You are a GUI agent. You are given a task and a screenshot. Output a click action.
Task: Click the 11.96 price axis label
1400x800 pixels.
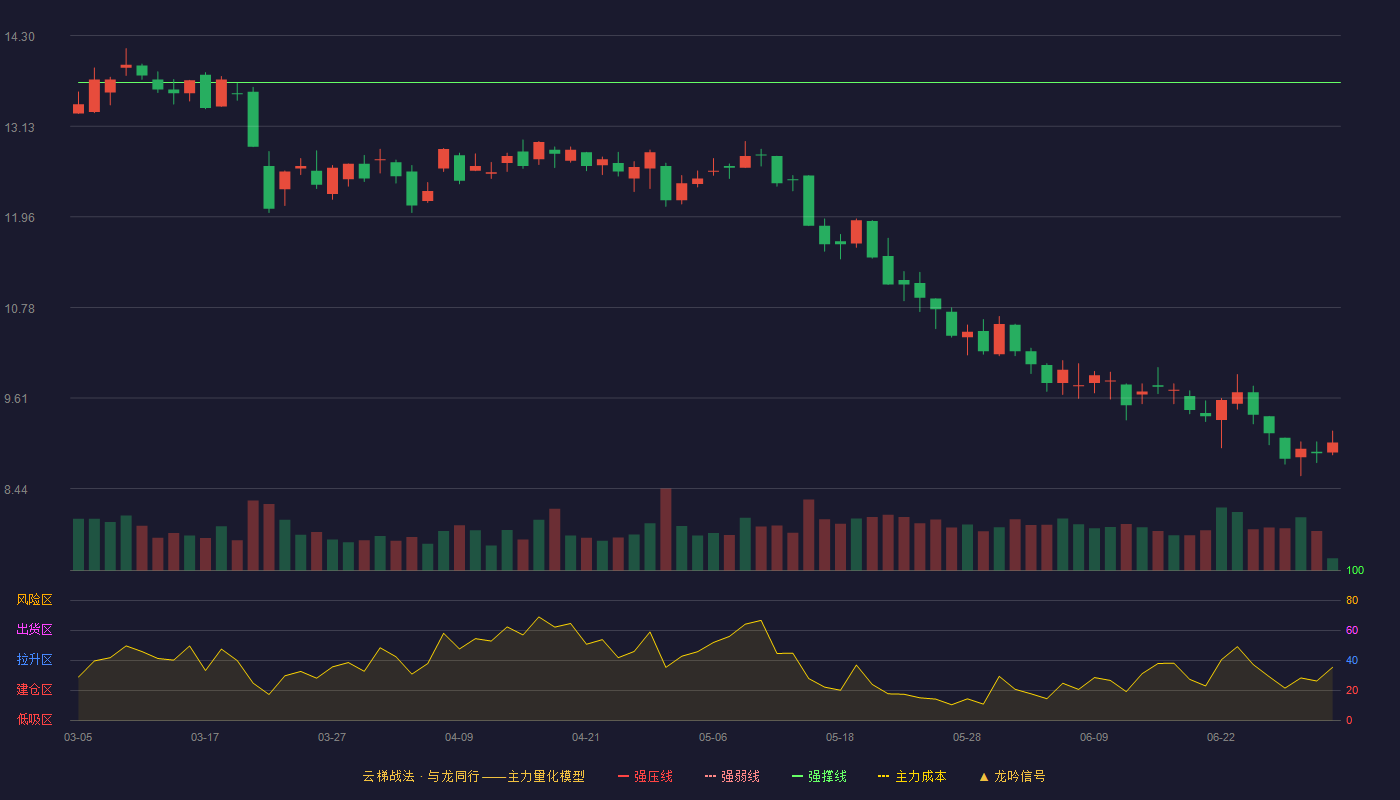click(20, 218)
